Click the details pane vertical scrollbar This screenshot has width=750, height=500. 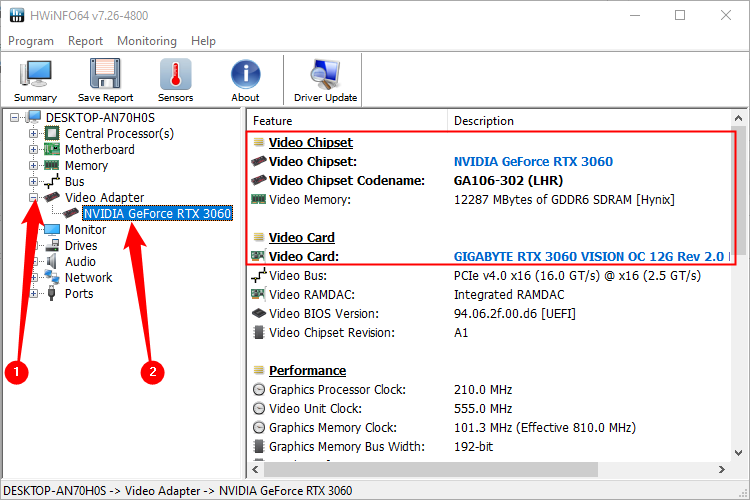click(741, 300)
